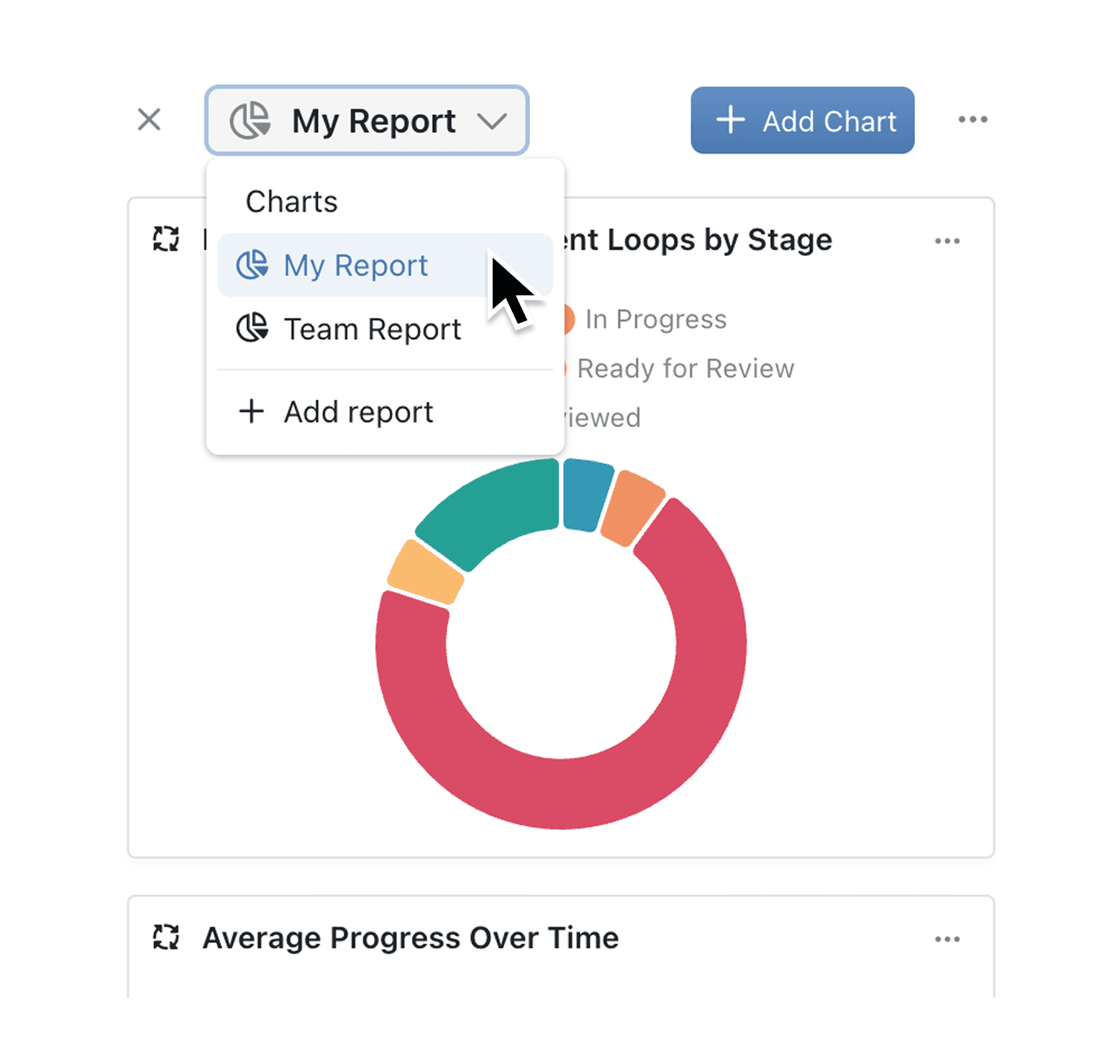The width and height of the screenshot is (1120, 1064).
Task: Open the top-right ellipsis options menu
Action: tap(972, 120)
